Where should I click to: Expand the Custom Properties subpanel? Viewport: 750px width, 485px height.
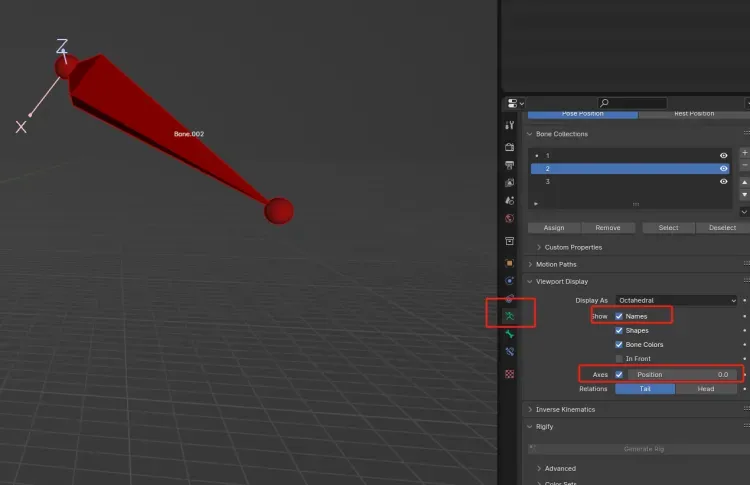539,247
